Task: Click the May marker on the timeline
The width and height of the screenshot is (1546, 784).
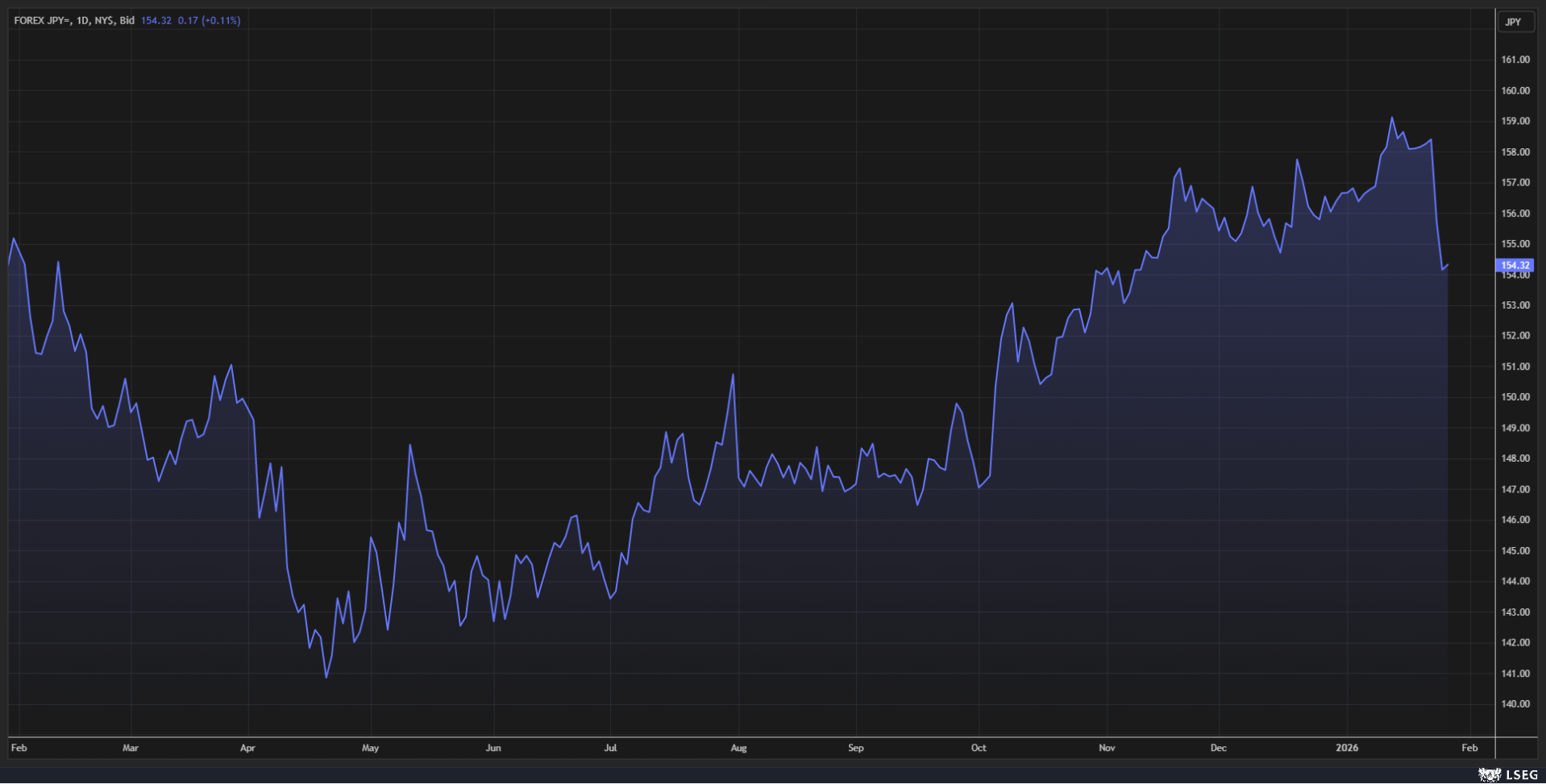Action: tap(370, 748)
